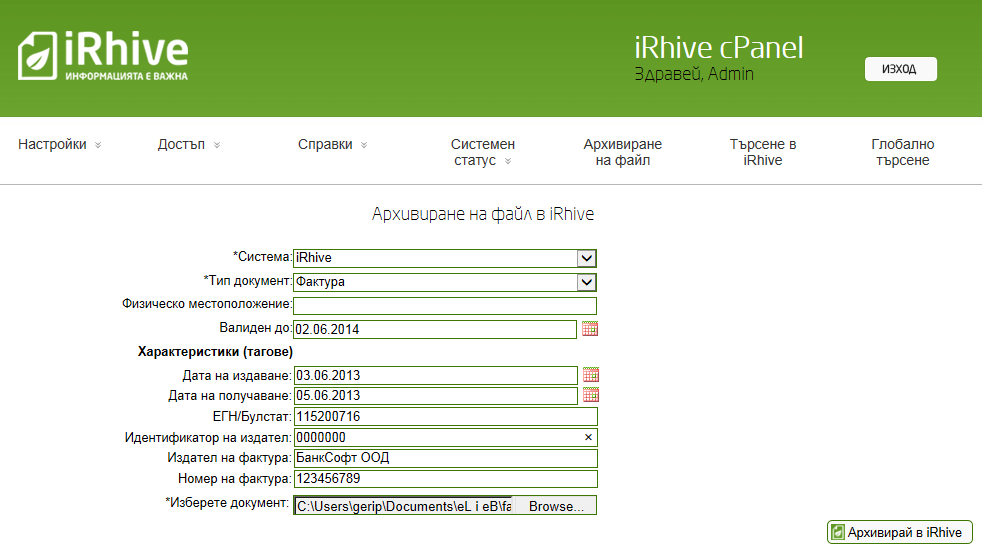Open the Настройки menu
This screenshot has width=982, height=553.
tap(59, 145)
